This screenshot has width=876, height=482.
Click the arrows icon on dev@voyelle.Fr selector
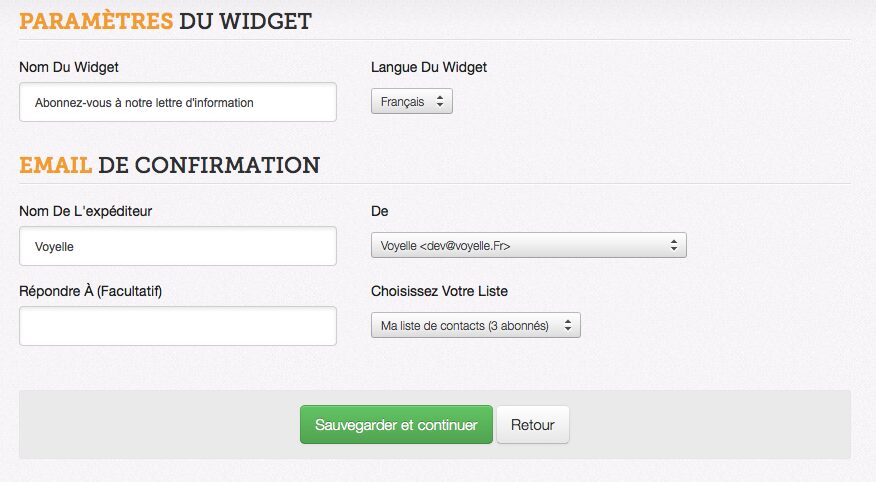point(674,245)
